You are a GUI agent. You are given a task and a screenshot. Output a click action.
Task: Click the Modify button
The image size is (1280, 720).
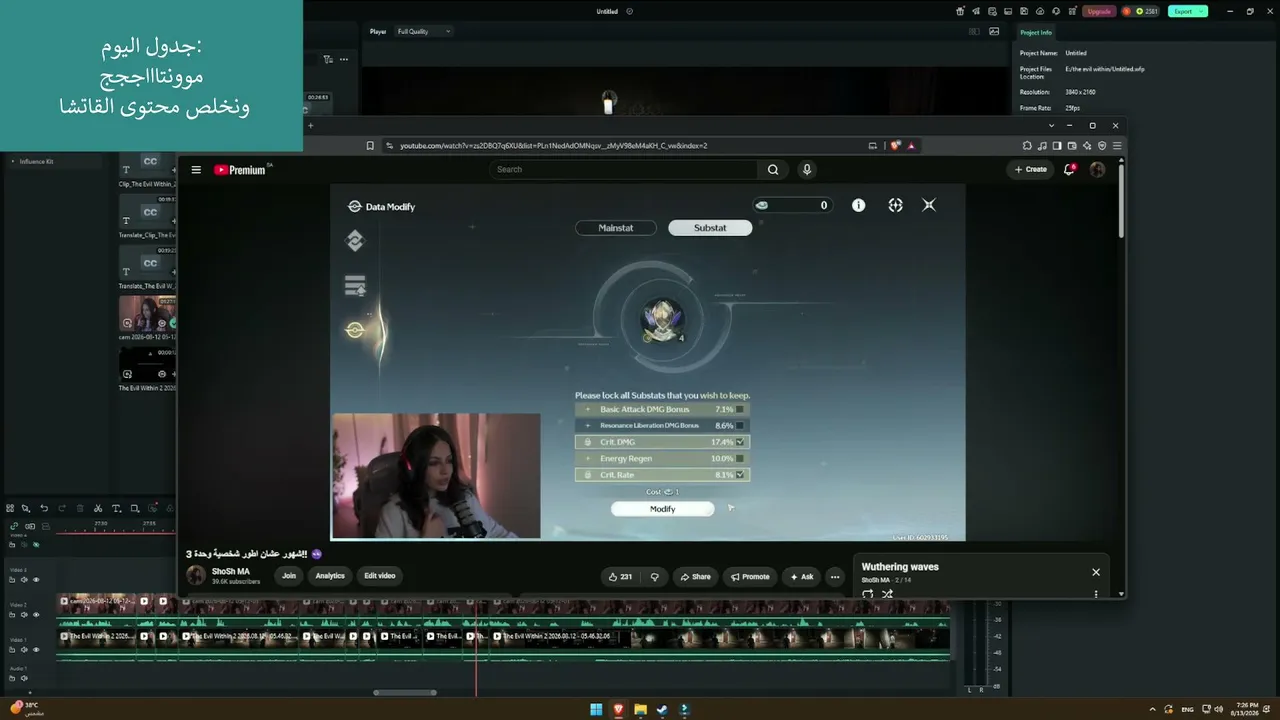click(662, 509)
